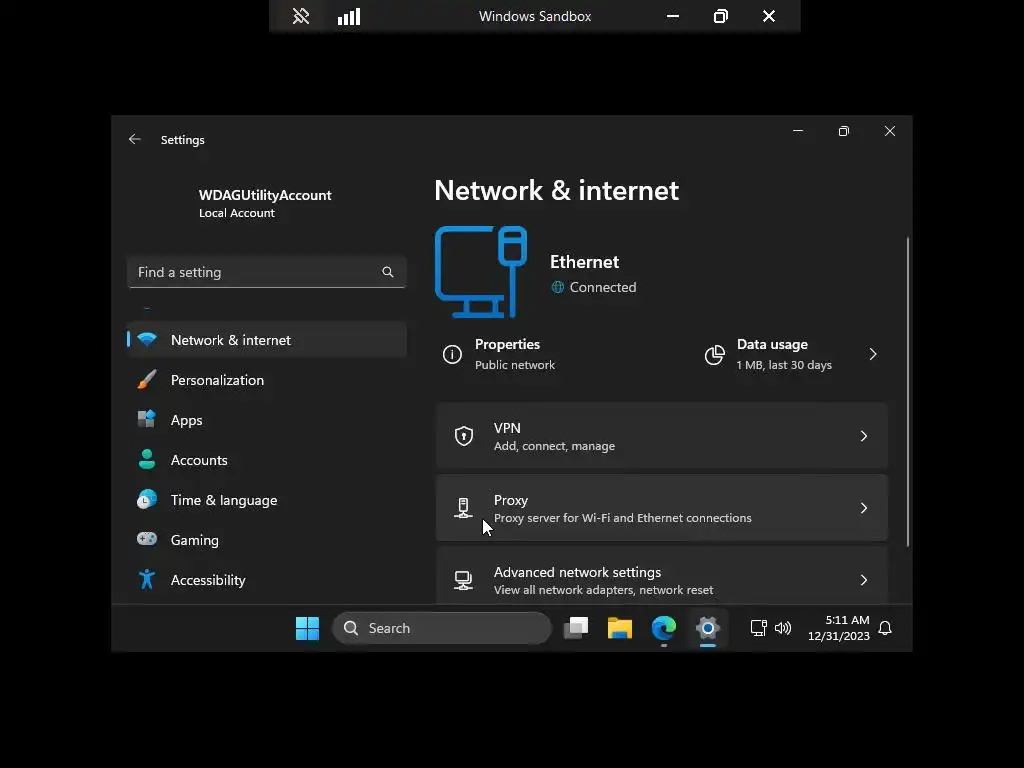Click the Wi-Fi icon beside Network & internet

[147, 340]
